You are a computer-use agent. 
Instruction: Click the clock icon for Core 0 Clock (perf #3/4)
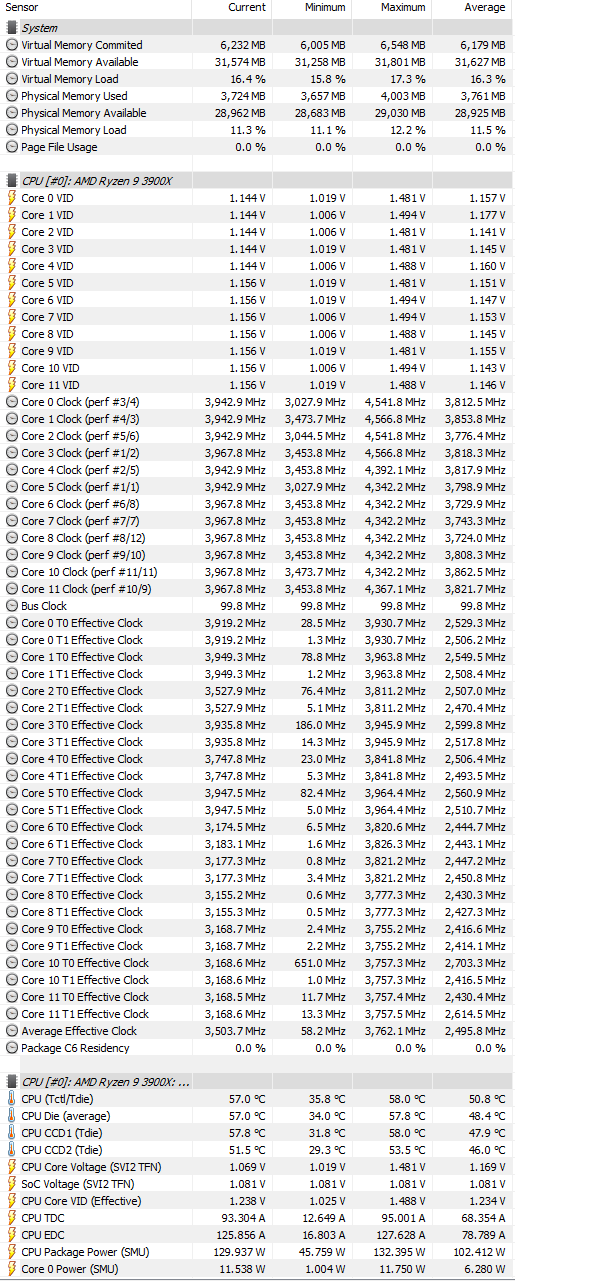pos(12,402)
